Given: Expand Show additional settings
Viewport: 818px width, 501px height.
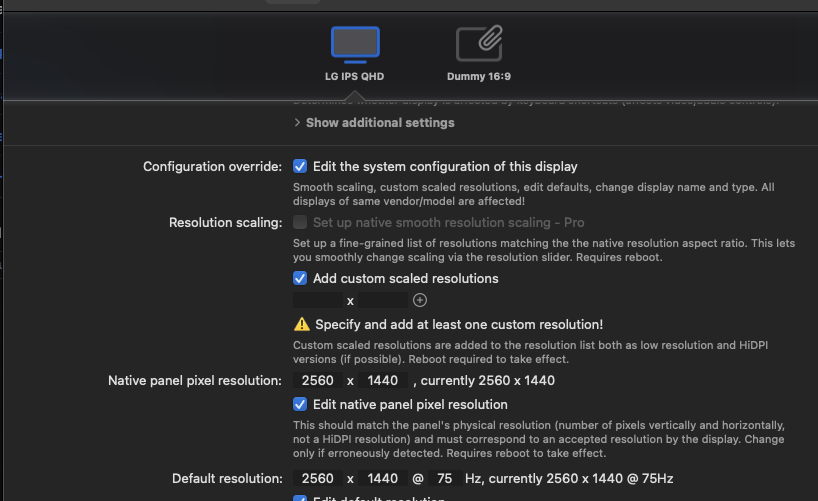Looking at the screenshot, I should 380,123.
